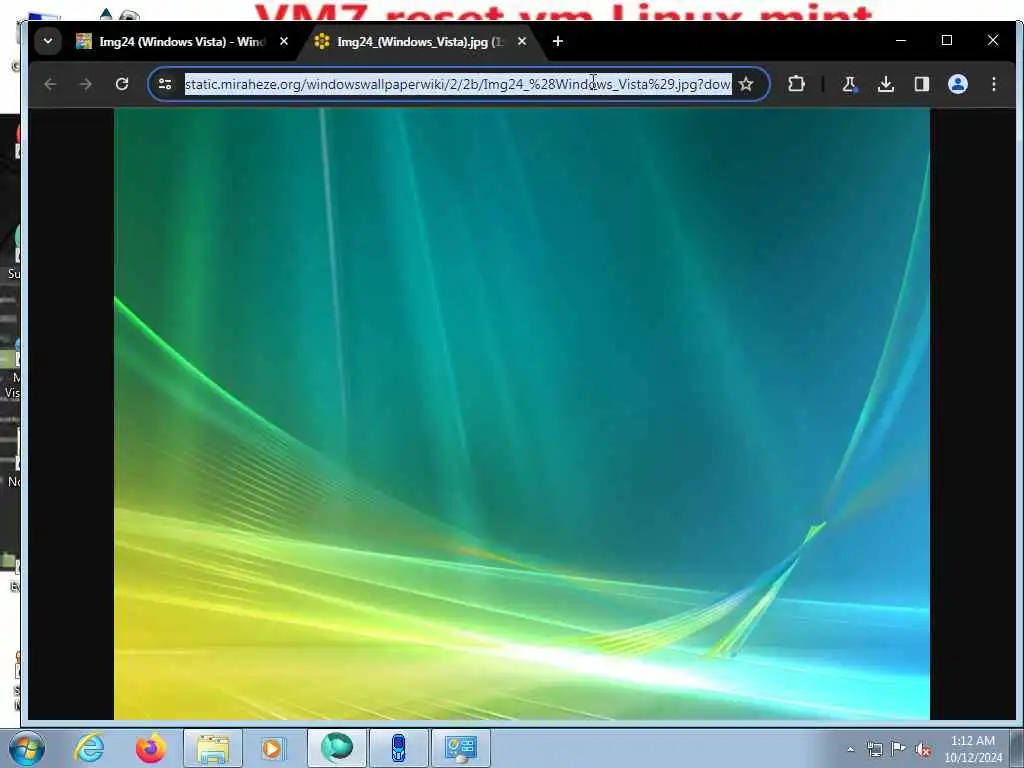Open the network tray icon

(874, 749)
